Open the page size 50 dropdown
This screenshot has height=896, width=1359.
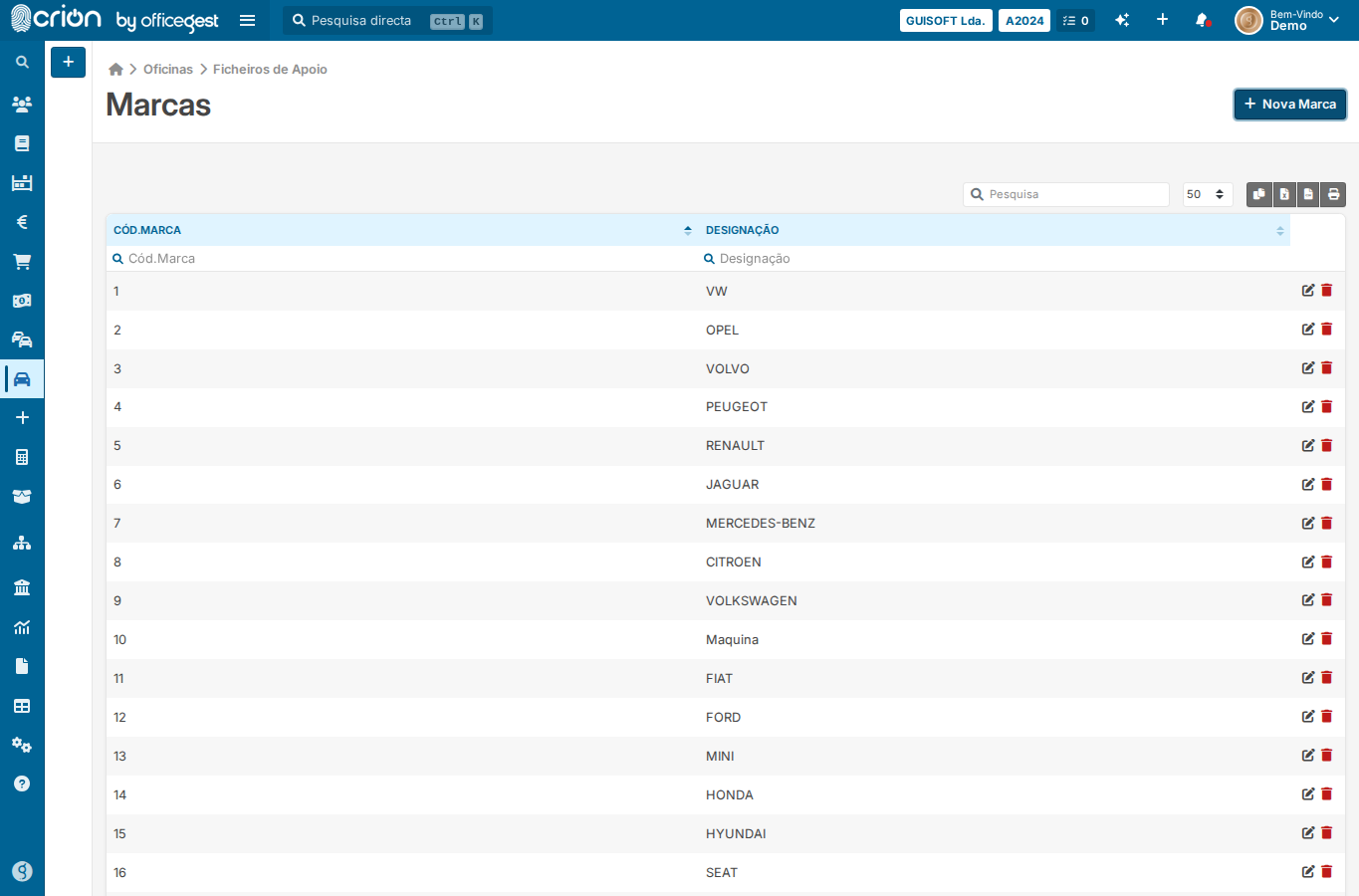pos(1208,194)
